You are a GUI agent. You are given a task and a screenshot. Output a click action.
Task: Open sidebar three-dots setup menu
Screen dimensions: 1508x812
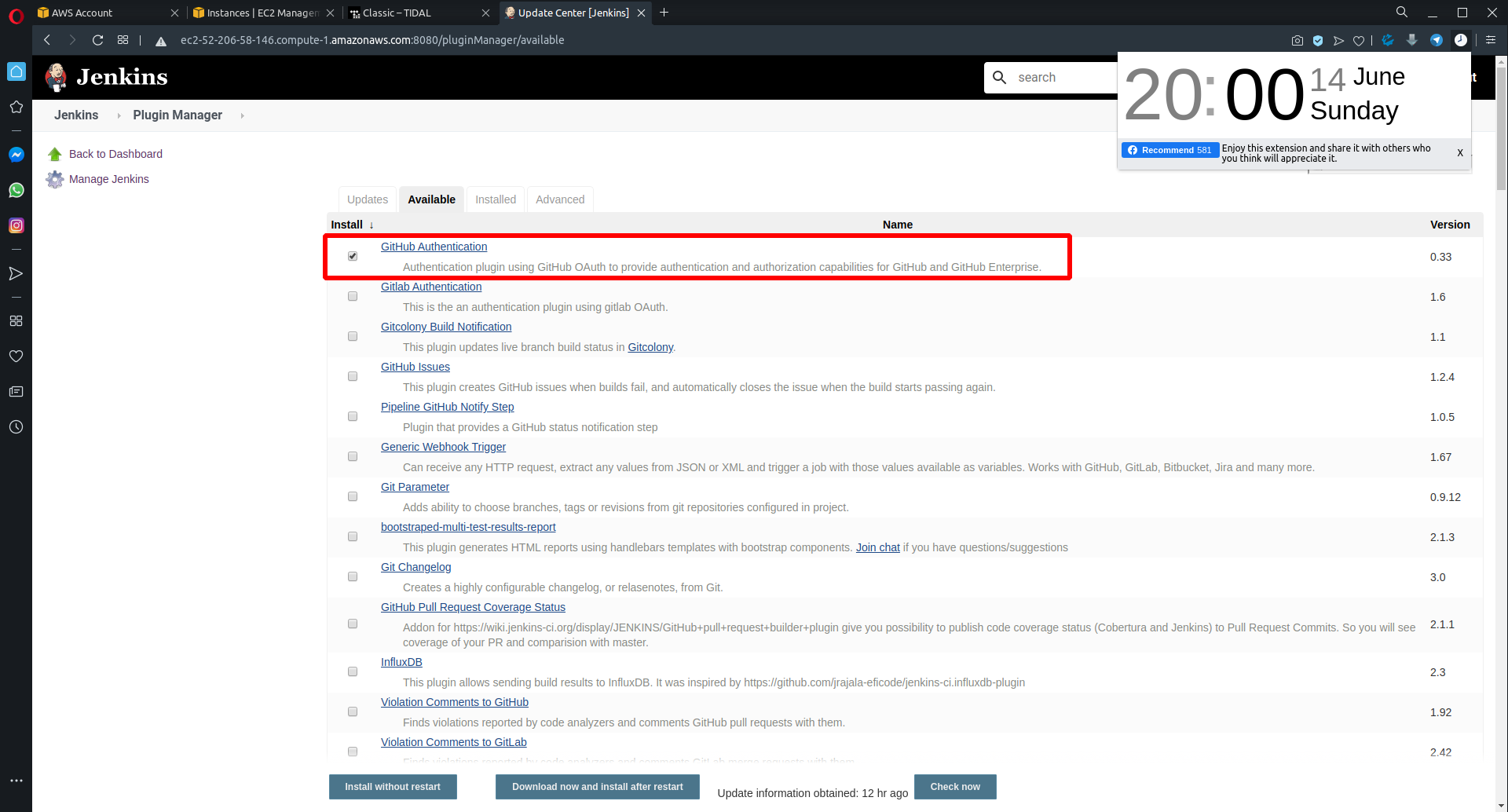[x=16, y=781]
